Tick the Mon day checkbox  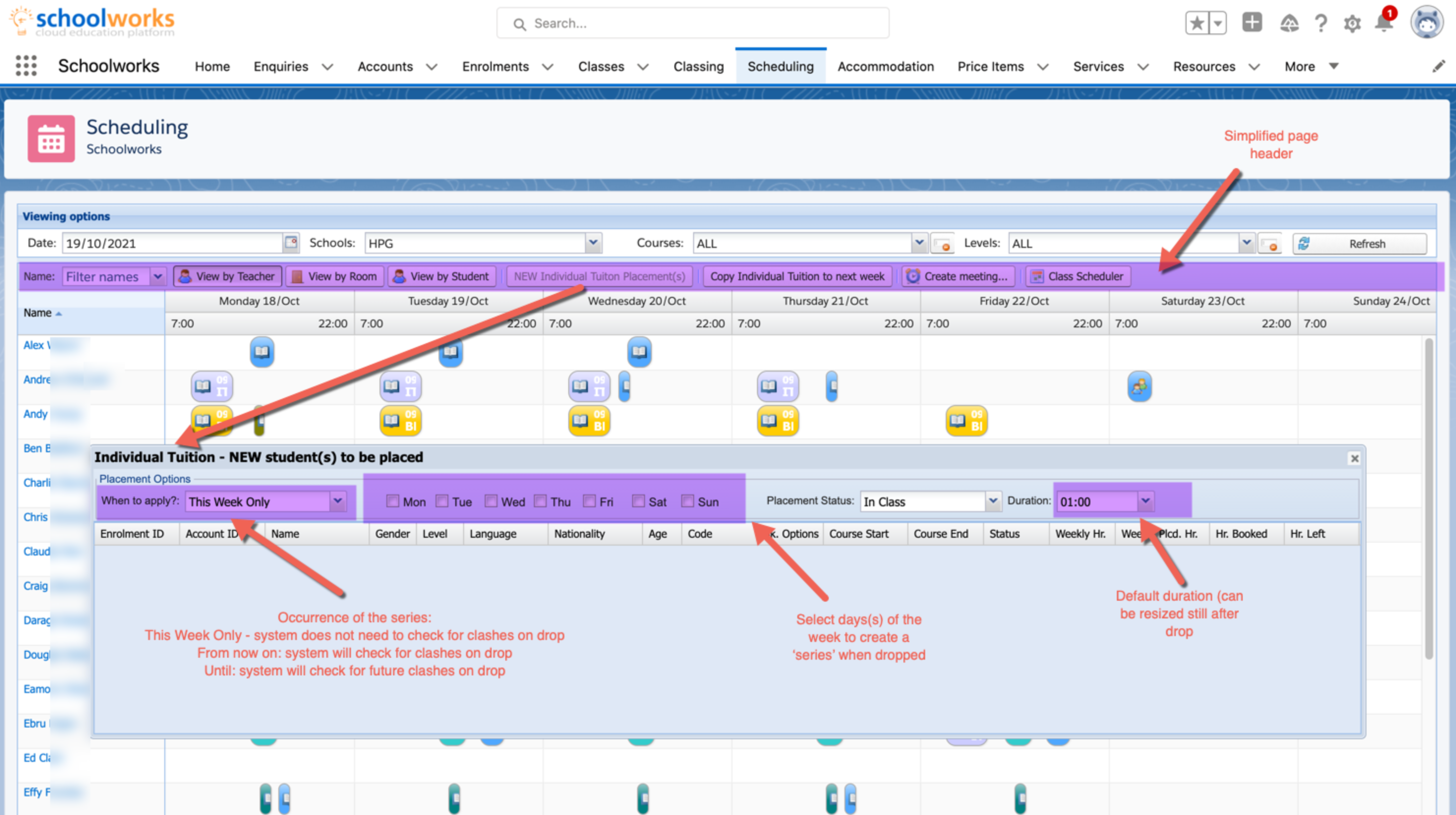(x=392, y=501)
